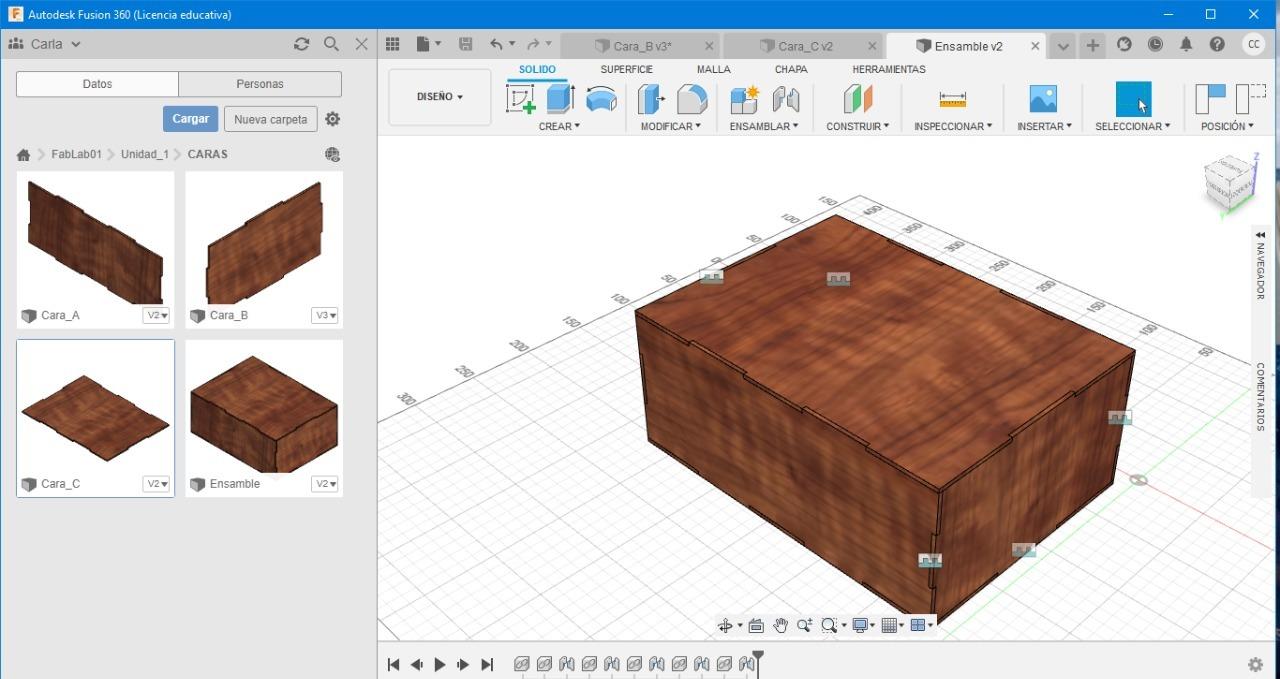Click the Nueva carpeta button
Image resolution: width=1280 pixels, height=679 pixels.
(270, 119)
